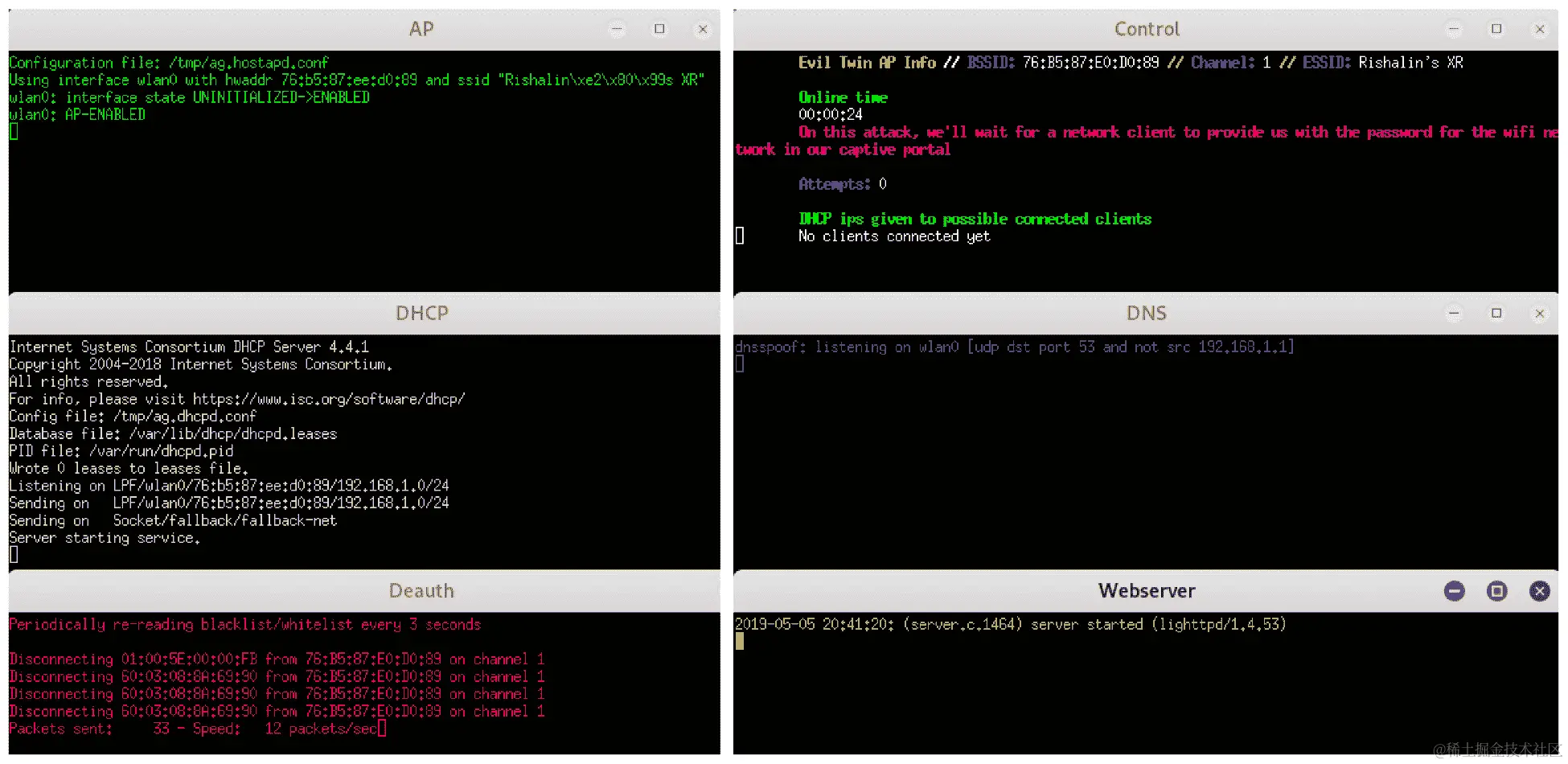Viewport: 1568px width, 764px height.
Task: Close the Webserver terminal window
Action: (1540, 591)
